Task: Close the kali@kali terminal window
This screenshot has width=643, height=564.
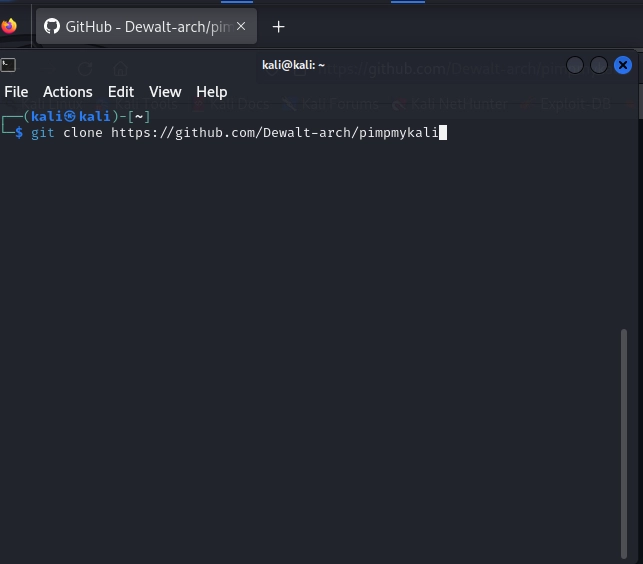Action: 623,65
